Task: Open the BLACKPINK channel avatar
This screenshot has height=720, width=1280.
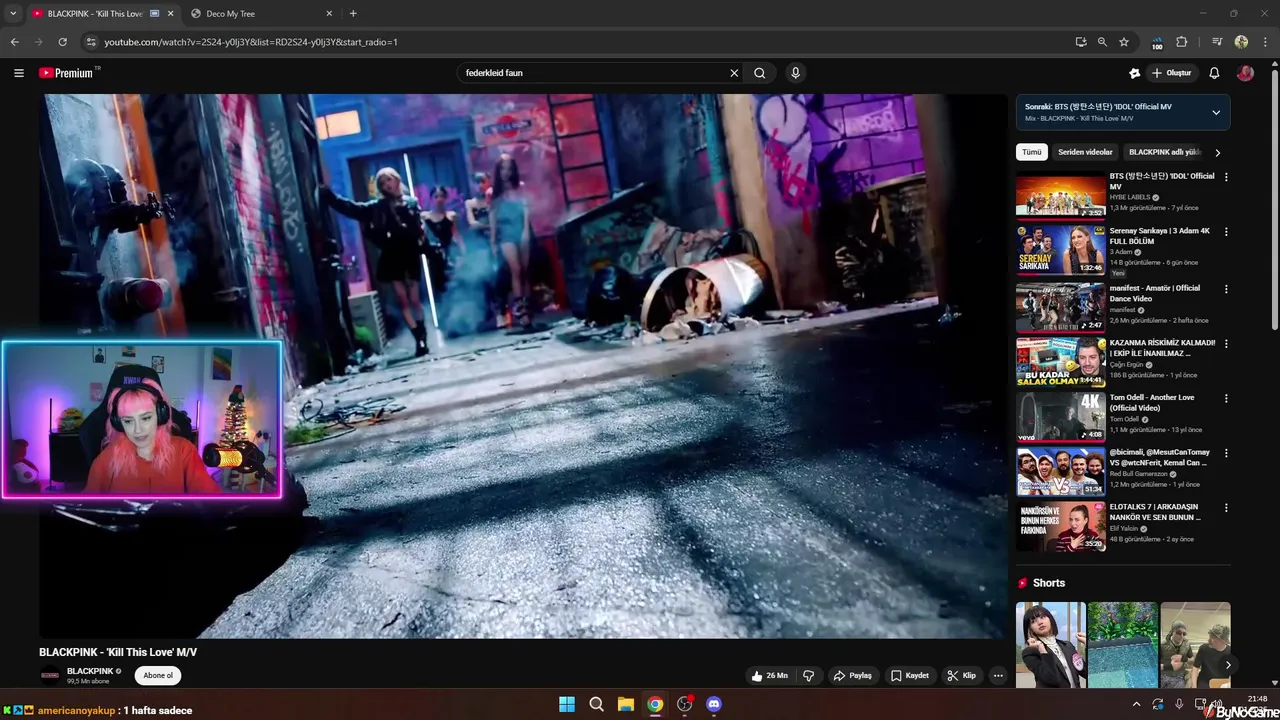Action: click(x=50, y=675)
